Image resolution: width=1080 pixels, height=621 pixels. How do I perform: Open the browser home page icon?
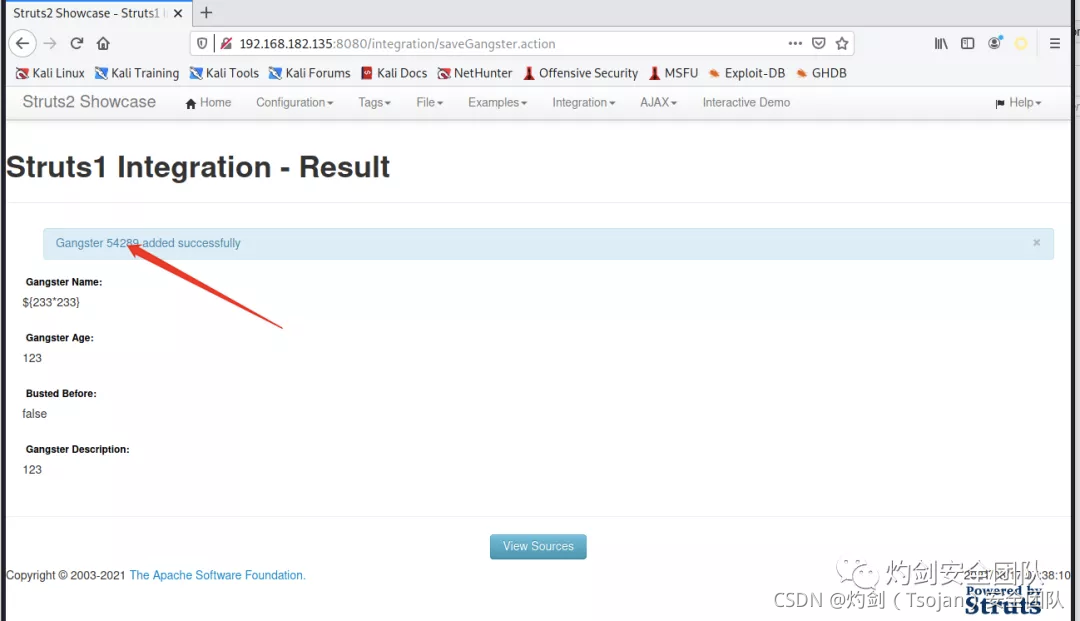click(x=103, y=43)
